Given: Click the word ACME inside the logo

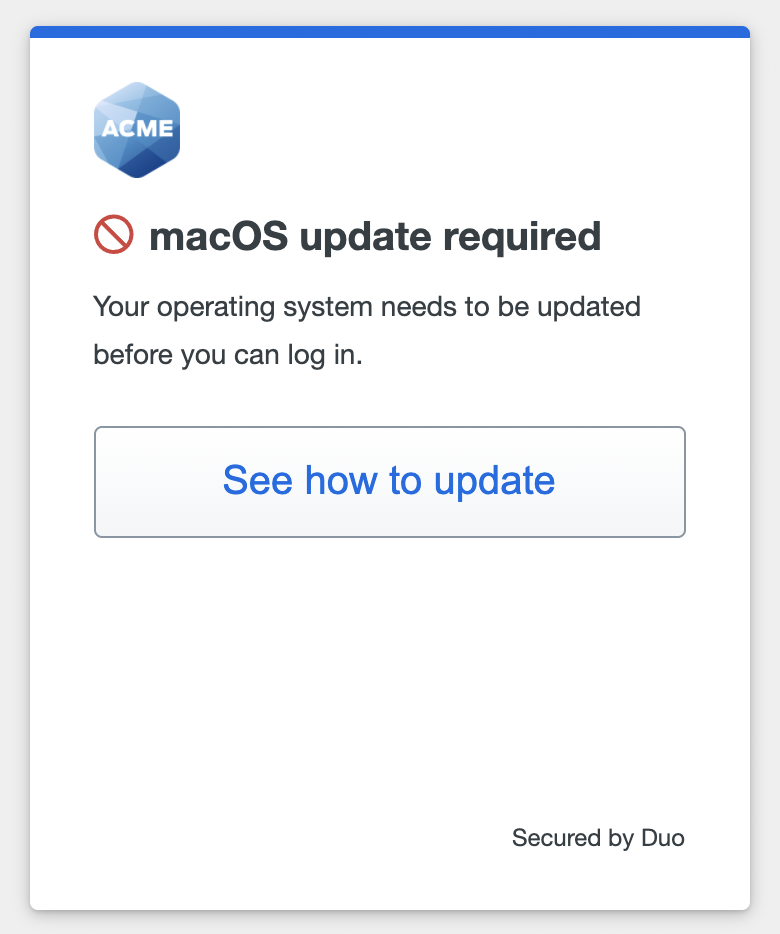Looking at the screenshot, I should click(137, 128).
